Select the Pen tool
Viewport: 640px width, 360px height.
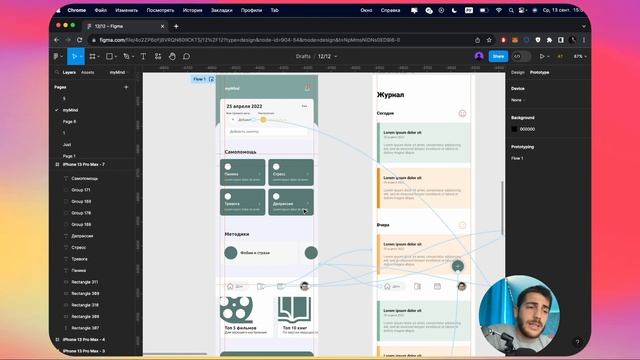(126, 56)
